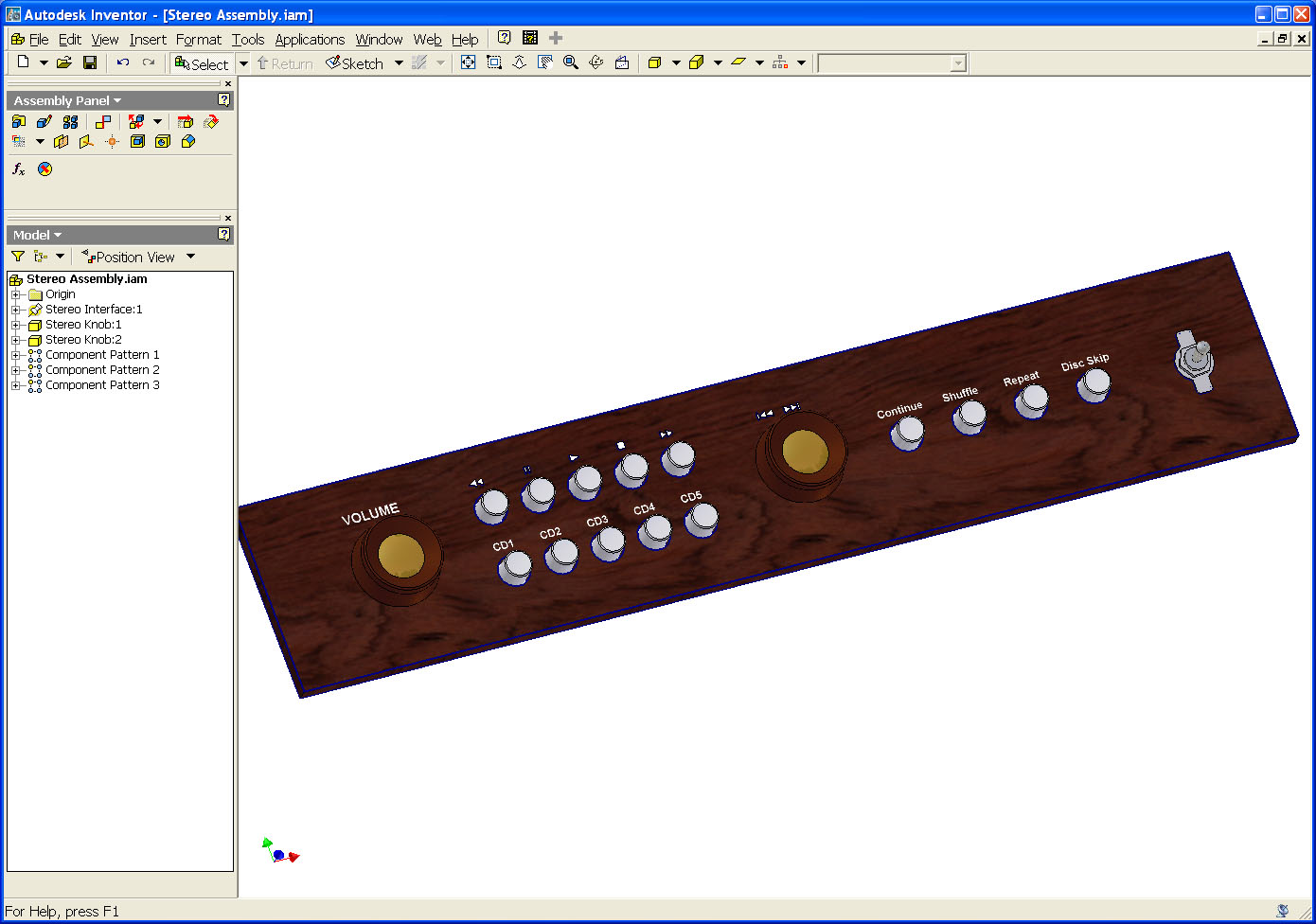
Task: Create a Work Axis
Action: point(86,141)
